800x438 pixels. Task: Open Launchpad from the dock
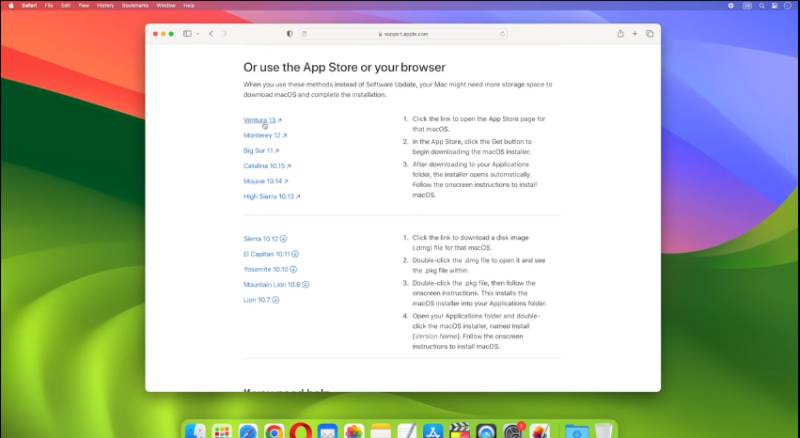(x=222, y=432)
